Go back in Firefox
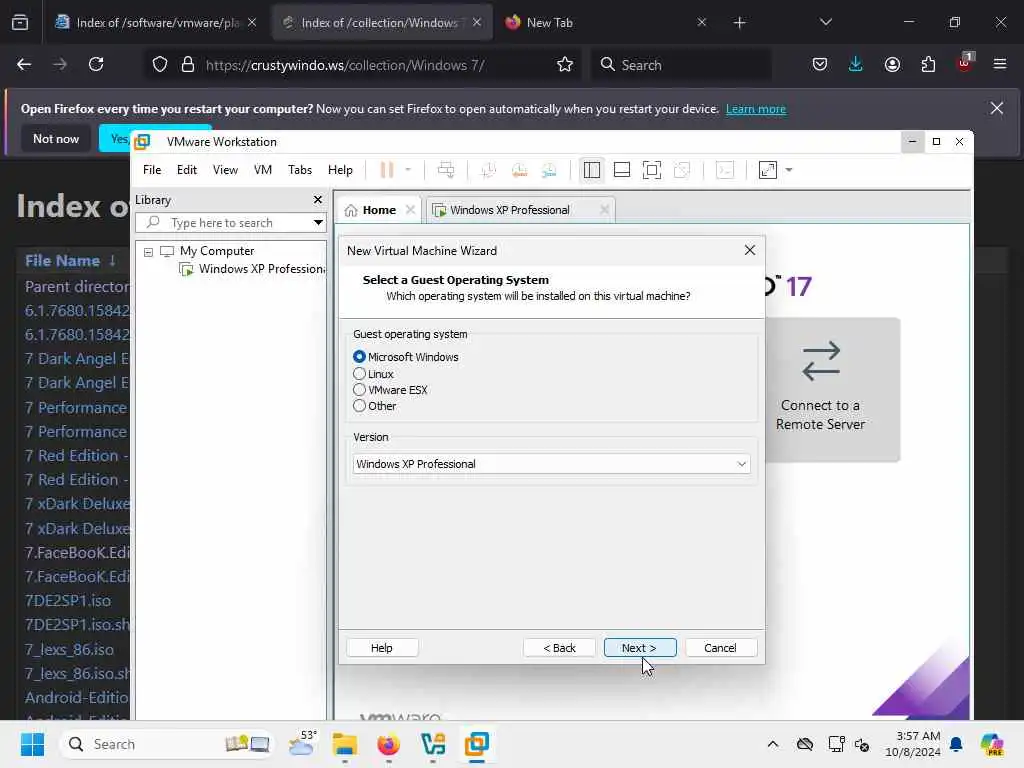Viewport: 1024px width, 768px height. (24, 65)
